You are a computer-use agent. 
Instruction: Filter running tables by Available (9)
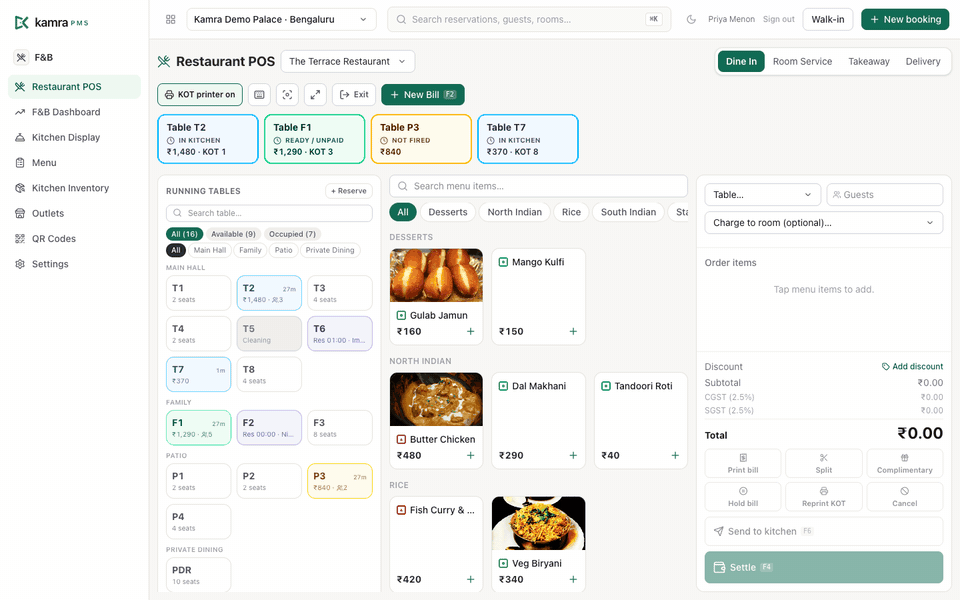click(x=233, y=234)
